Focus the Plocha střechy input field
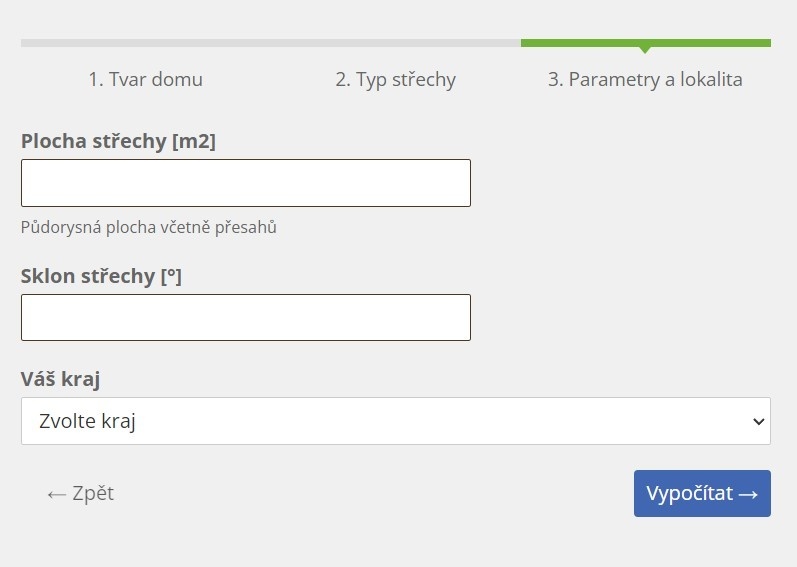 click(x=246, y=183)
